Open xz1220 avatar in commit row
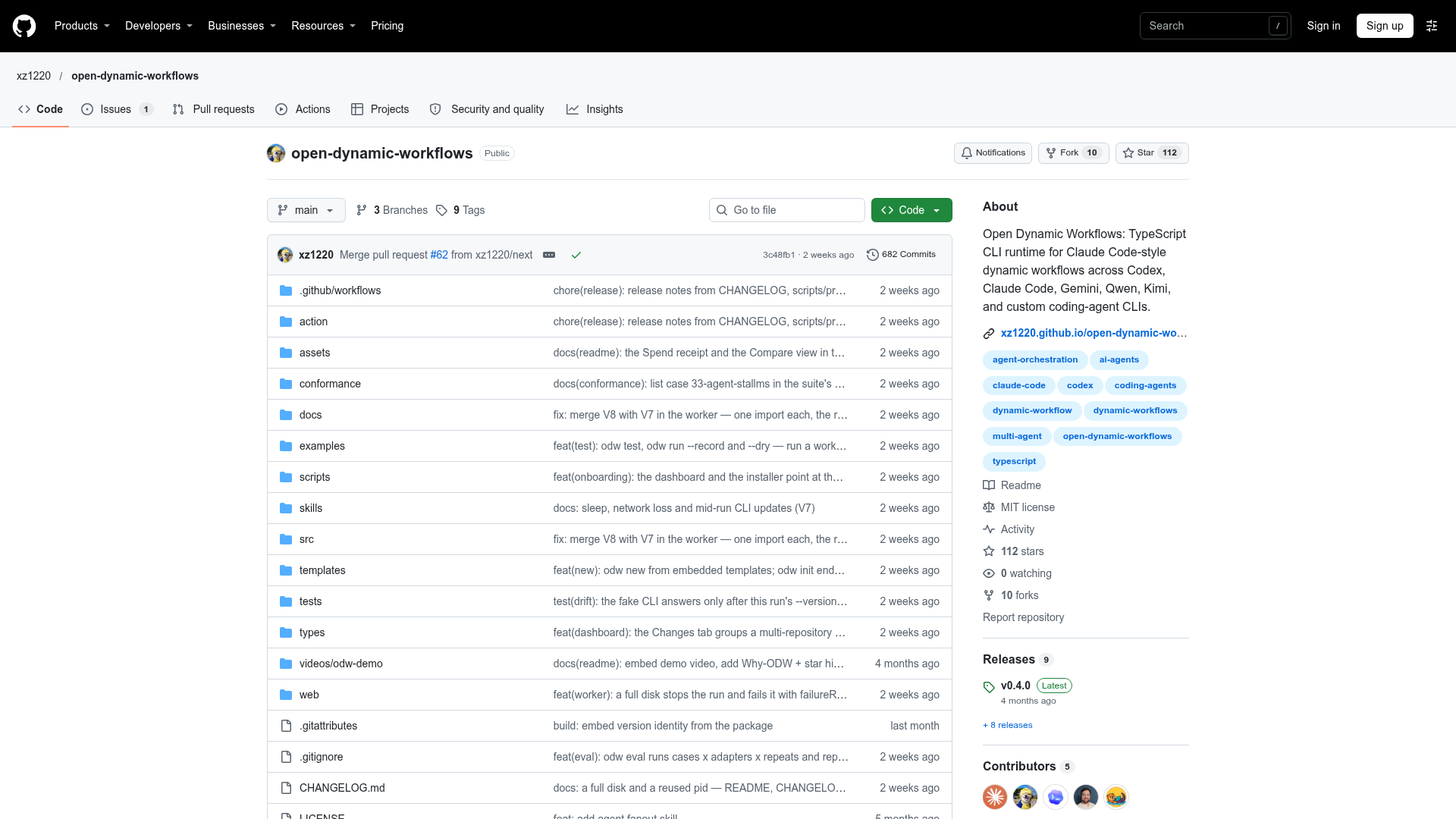This screenshot has height=819, width=1456. (x=285, y=255)
